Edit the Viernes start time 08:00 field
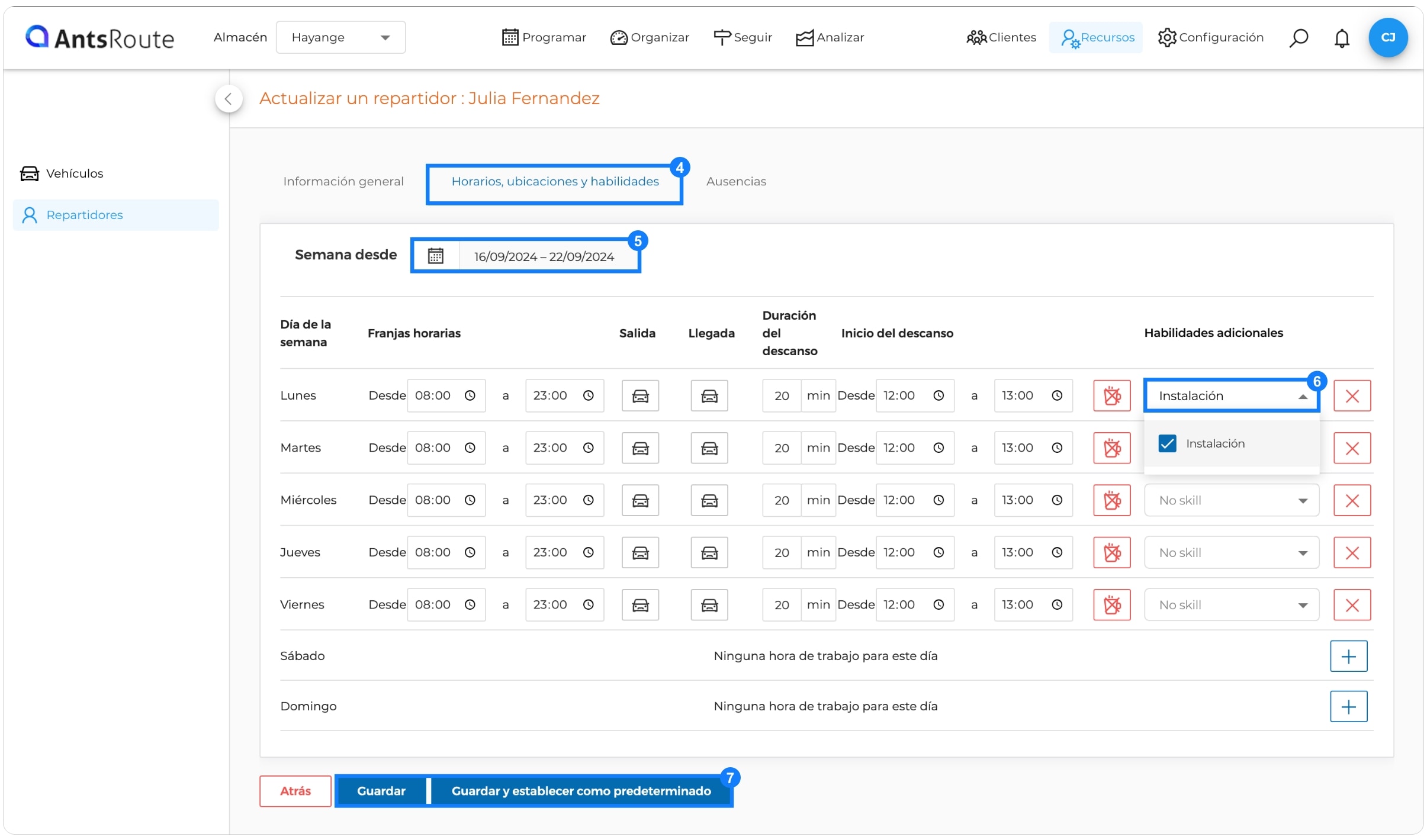 pyautogui.click(x=446, y=605)
